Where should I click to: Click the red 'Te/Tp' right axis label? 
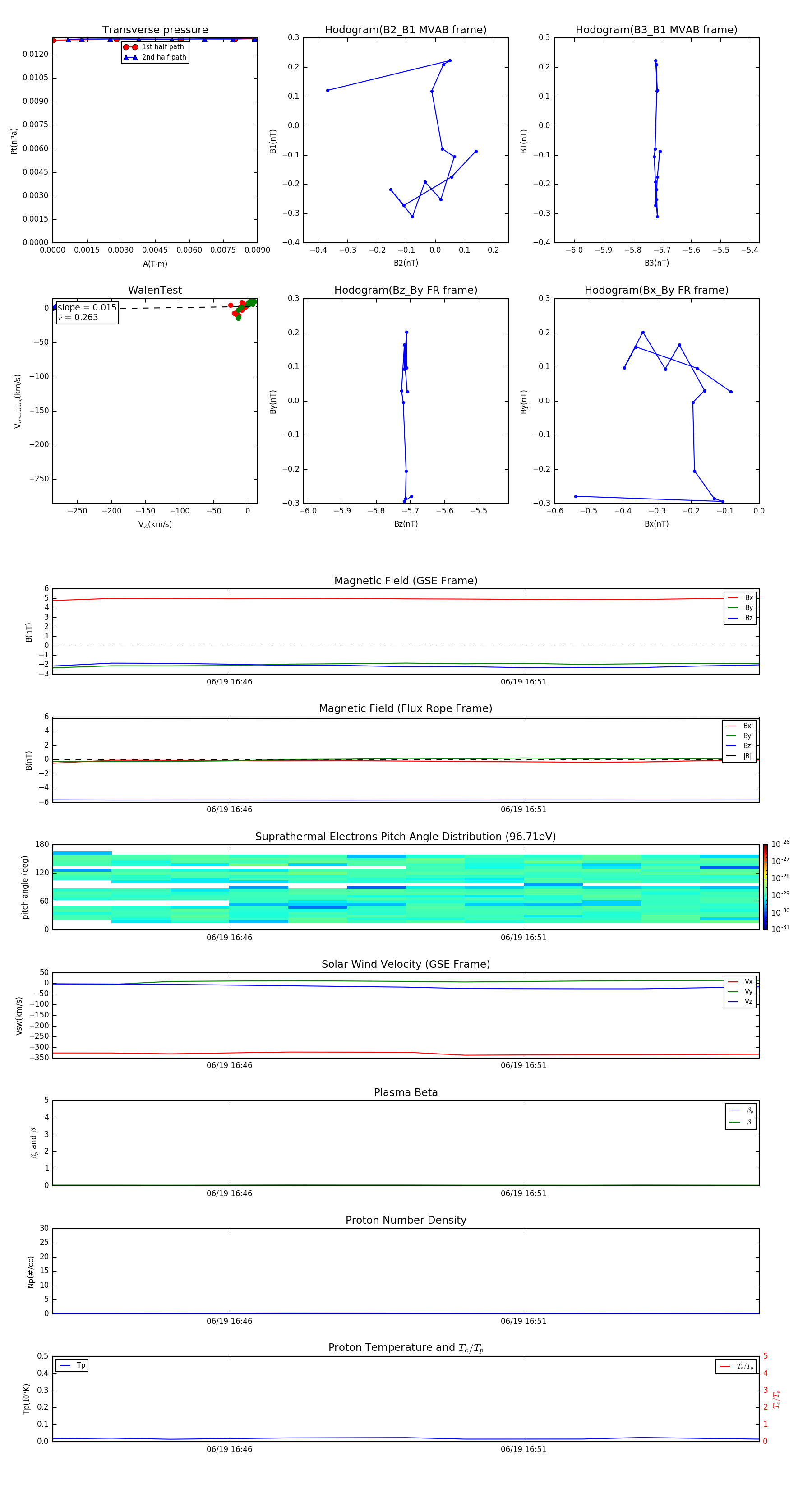pyautogui.click(x=777, y=1399)
